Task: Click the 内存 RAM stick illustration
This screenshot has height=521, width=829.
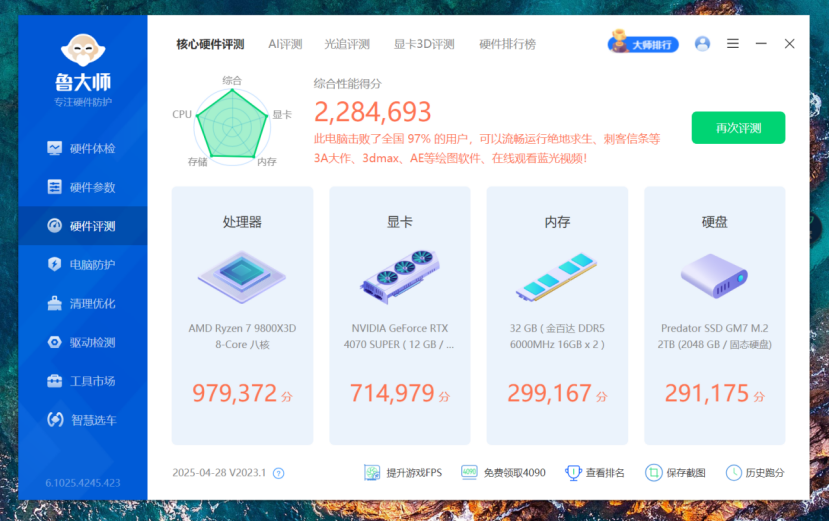Action: (557, 277)
